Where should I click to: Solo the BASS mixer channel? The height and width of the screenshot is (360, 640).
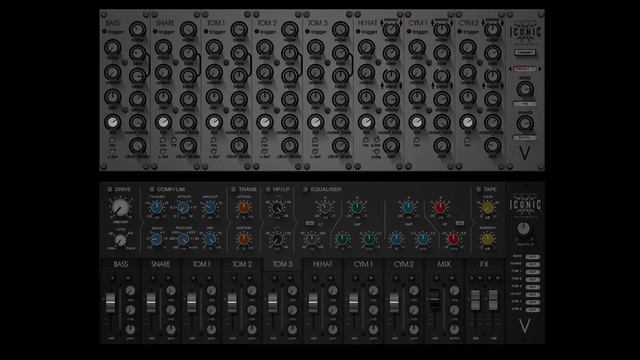112,278
